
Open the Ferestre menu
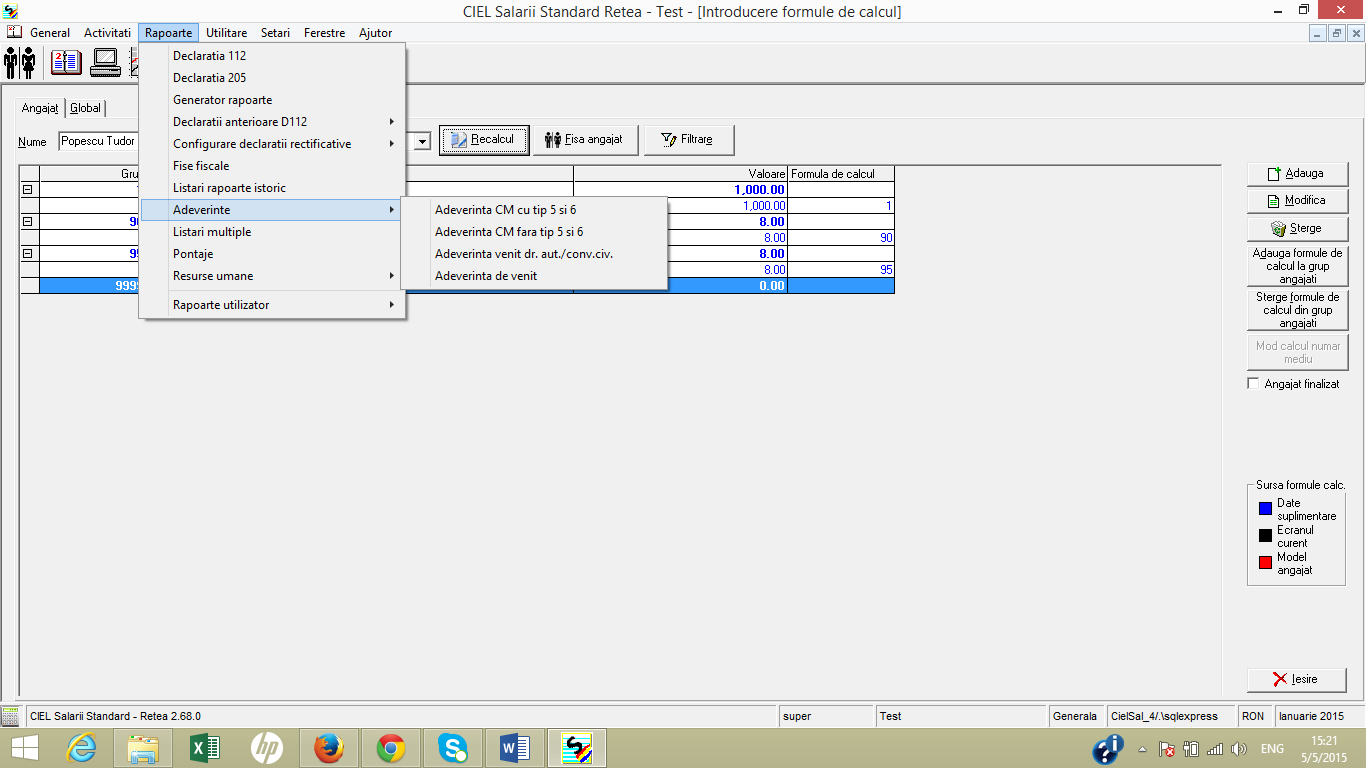tap(325, 33)
